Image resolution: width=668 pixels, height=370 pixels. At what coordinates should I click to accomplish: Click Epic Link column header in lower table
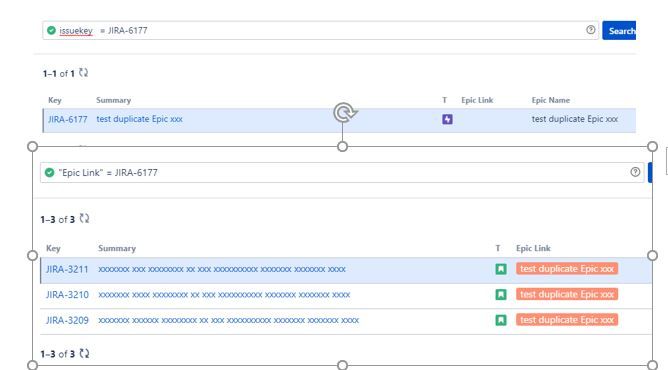tap(533, 248)
